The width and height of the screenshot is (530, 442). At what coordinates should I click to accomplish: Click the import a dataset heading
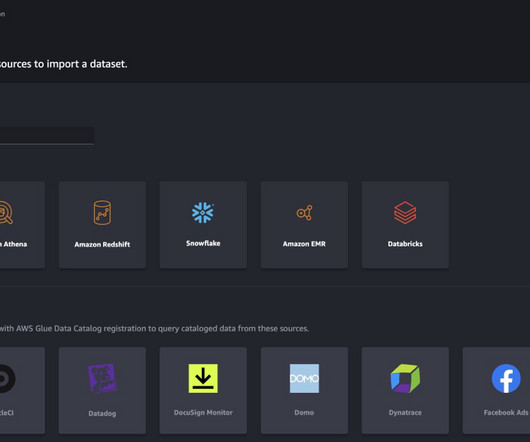[64, 64]
